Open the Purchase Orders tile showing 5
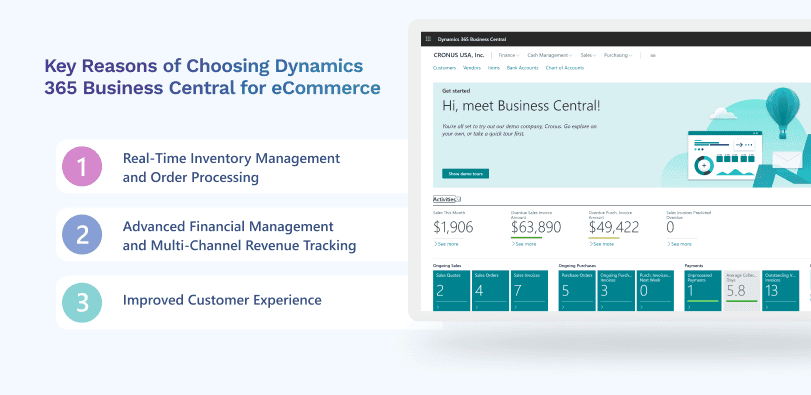The height and width of the screenshot is (395, 811). pos(577,291)
